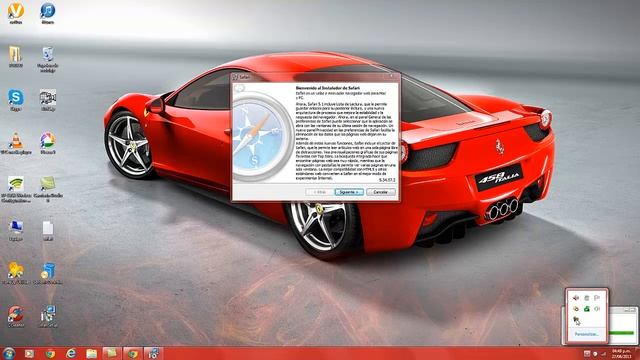This screenshot has height=360, width=640.
Task: Open the Windows Start orb
Action: tap(9, 353)
